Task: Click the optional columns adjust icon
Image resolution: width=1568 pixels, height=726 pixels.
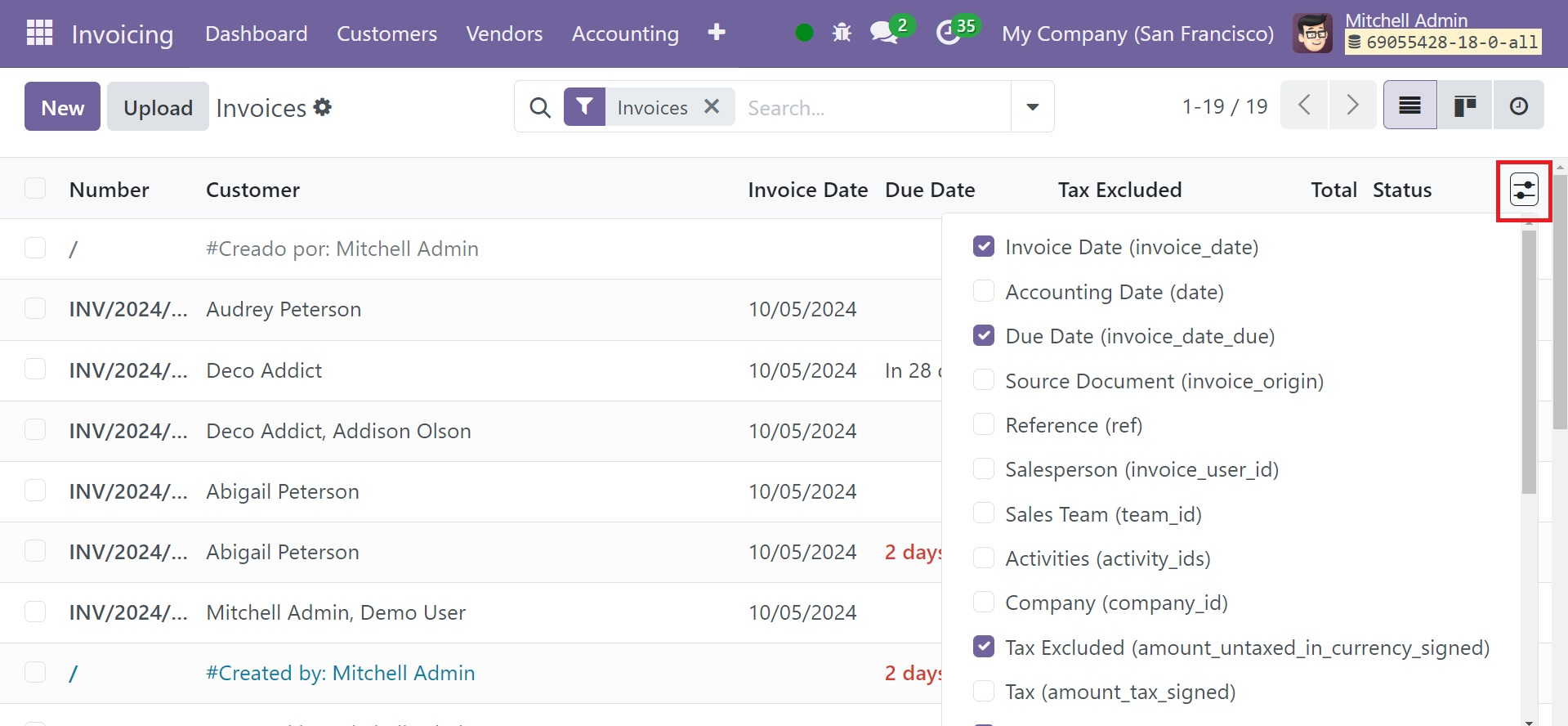Action: coord(1523,190)
